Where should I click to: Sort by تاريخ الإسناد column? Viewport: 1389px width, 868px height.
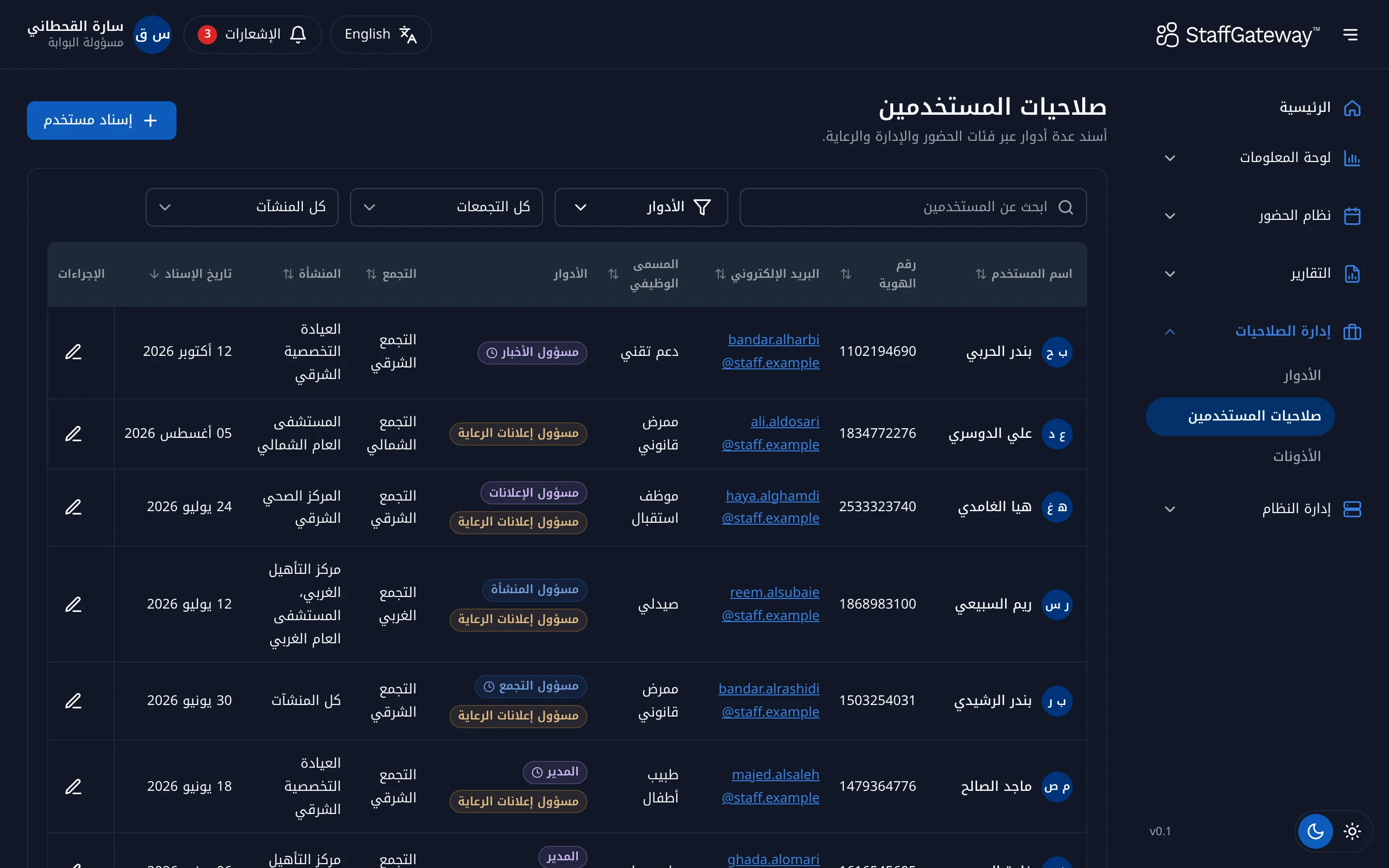point(191,274)
